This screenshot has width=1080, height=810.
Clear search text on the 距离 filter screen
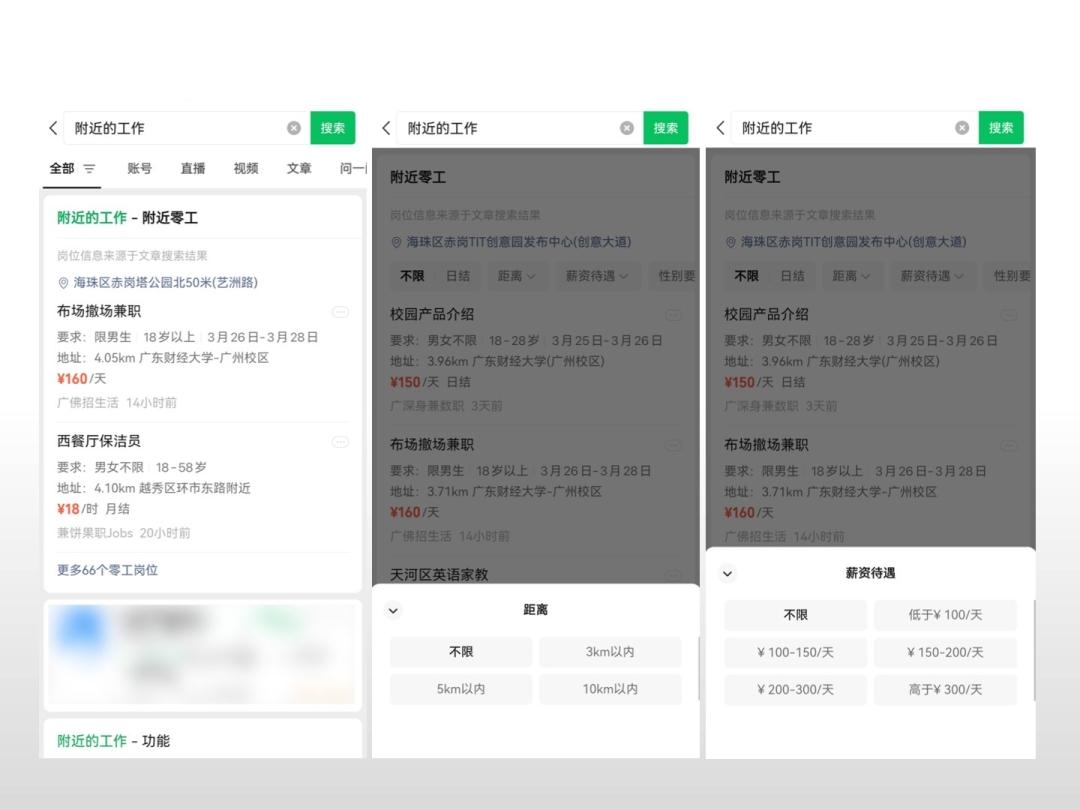point(627,128)
